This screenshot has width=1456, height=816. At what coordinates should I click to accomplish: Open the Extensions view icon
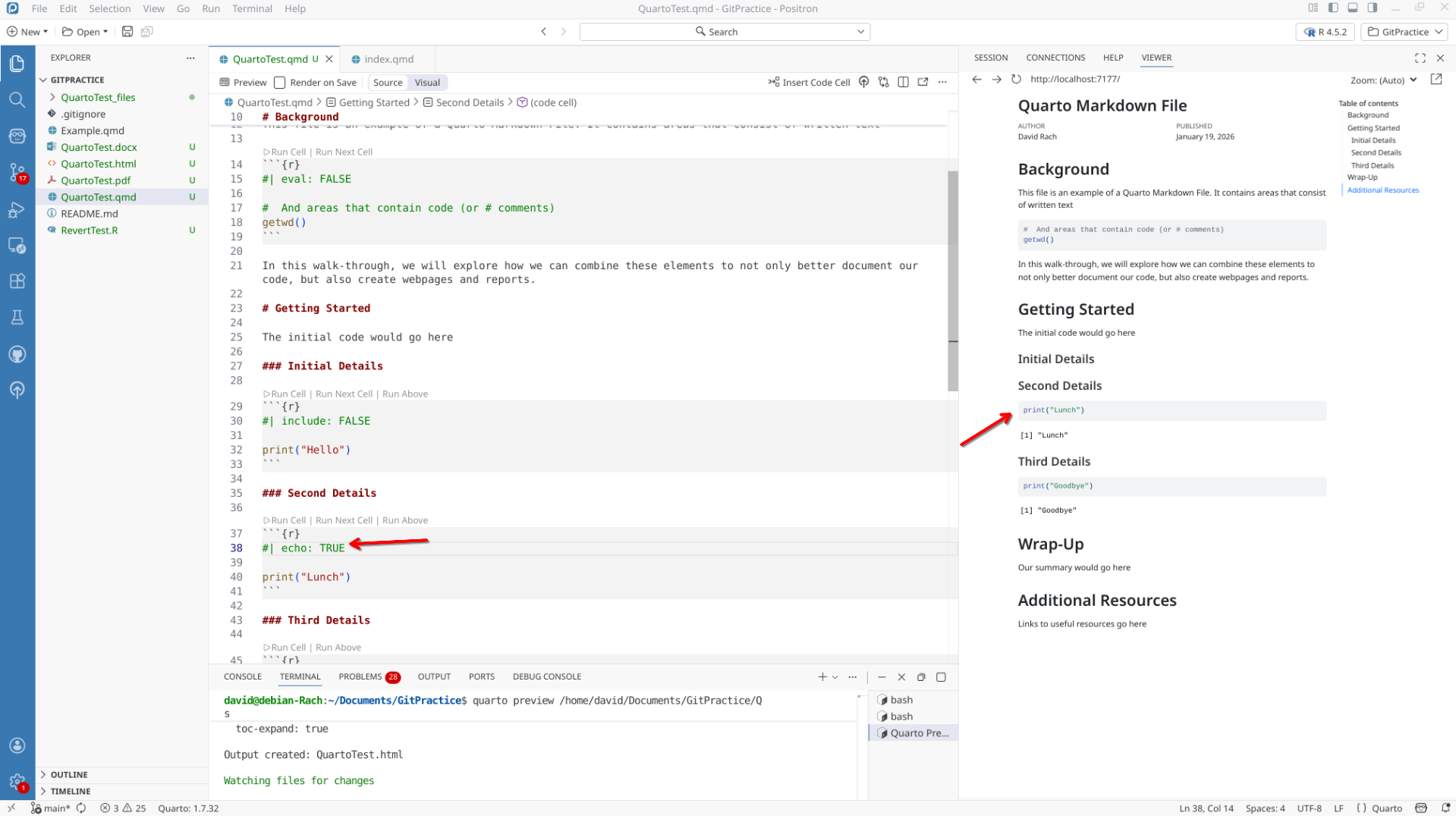[17, 281]
